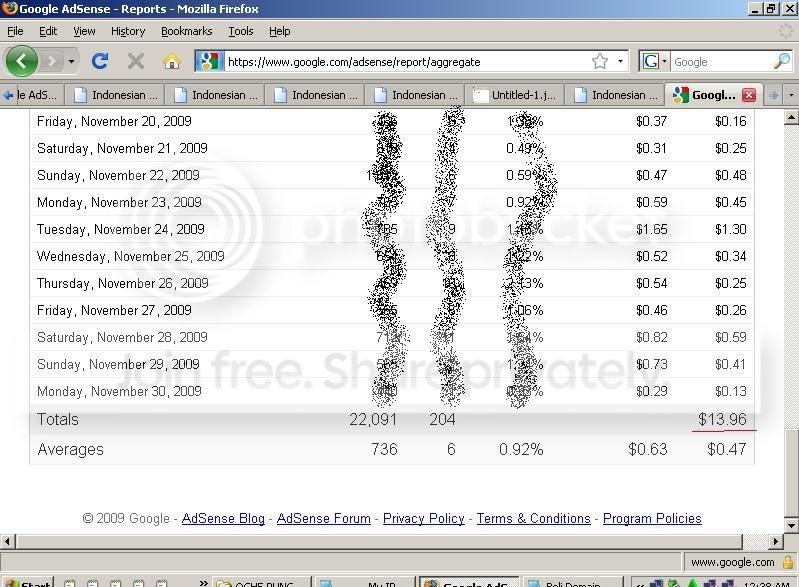
Task: Open the Tools menu
Action: [241, 32]
